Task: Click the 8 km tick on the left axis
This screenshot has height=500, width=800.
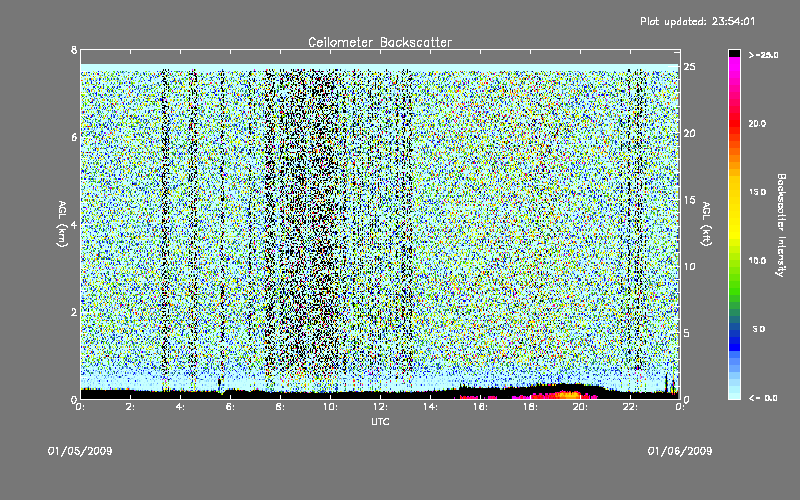Action: click(x=74, y=50)
